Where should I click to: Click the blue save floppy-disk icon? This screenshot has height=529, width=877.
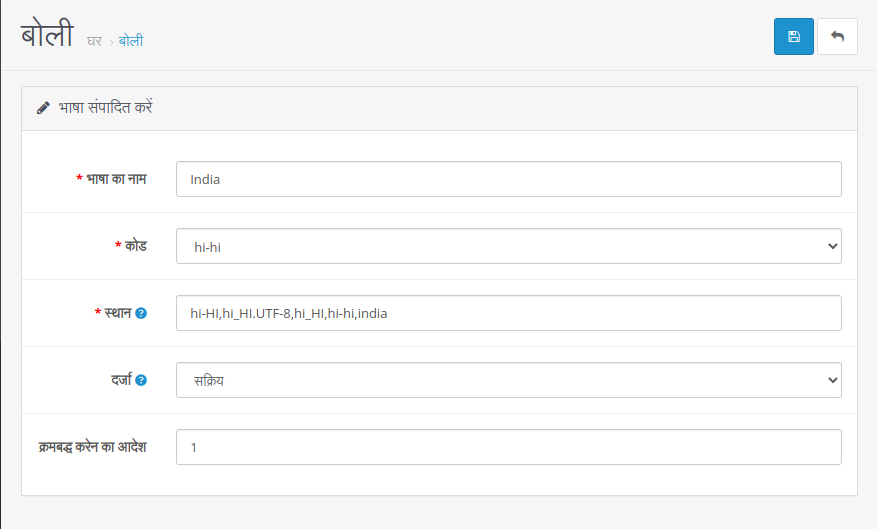coord(793,37)
